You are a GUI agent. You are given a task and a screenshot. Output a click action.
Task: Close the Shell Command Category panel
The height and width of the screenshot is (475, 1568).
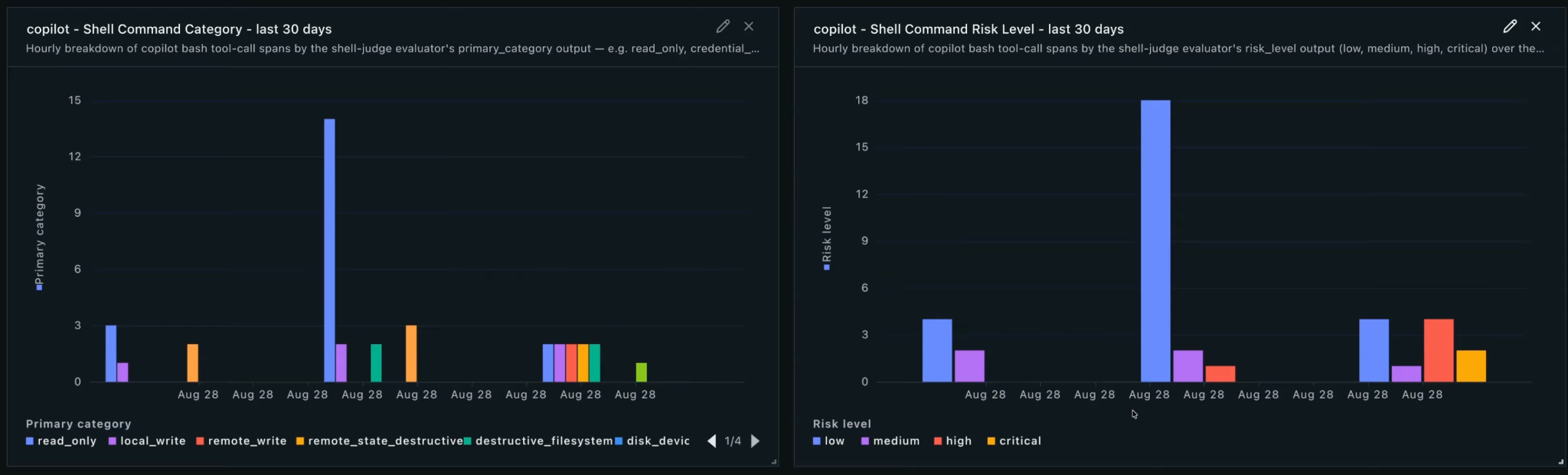pyautogui.click(x=749, y=26)
